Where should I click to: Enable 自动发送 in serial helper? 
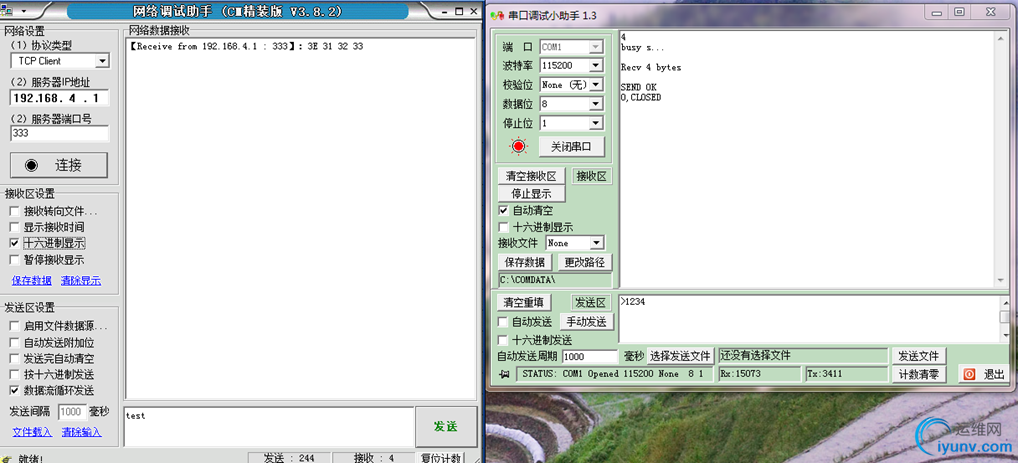pyautogui.click(x=503, y=321)
